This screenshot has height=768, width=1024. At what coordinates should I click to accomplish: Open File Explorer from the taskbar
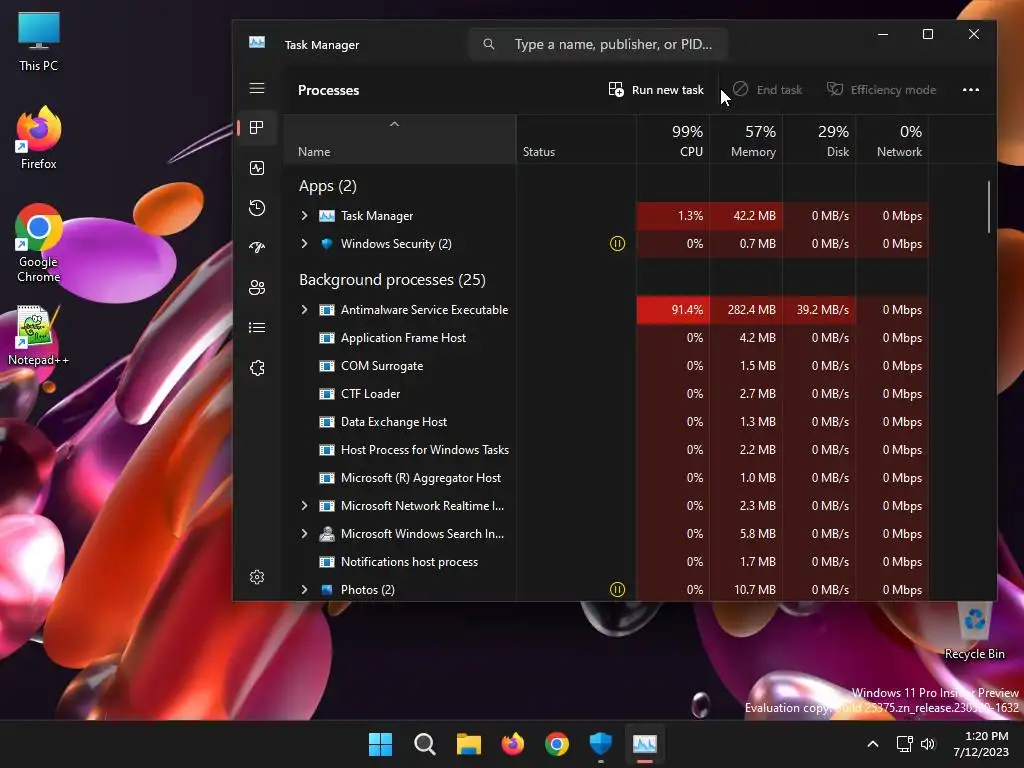point(468,744)
